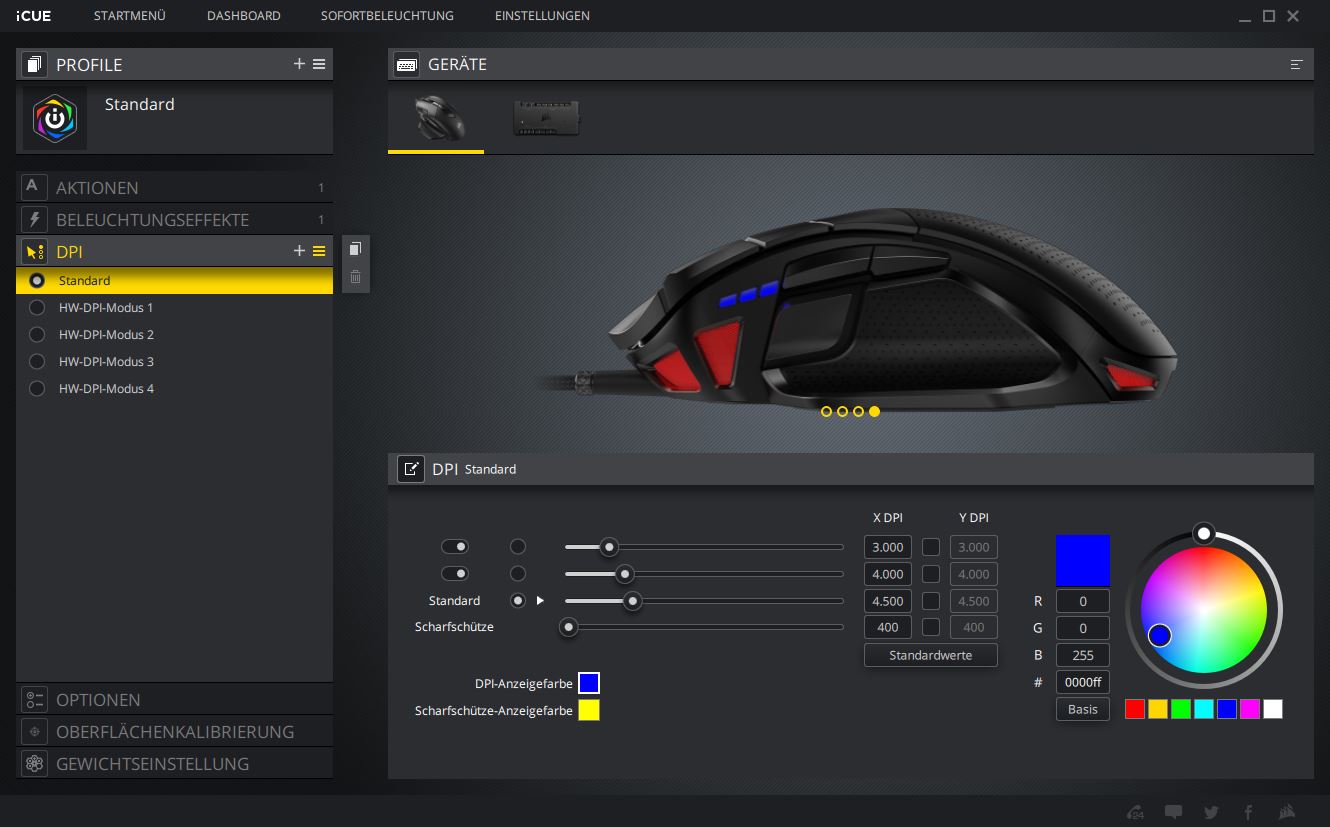The height and width of the screenshot is (827, 1330).
Task: Copy the selected DPI preset
Action: (355, 249)
